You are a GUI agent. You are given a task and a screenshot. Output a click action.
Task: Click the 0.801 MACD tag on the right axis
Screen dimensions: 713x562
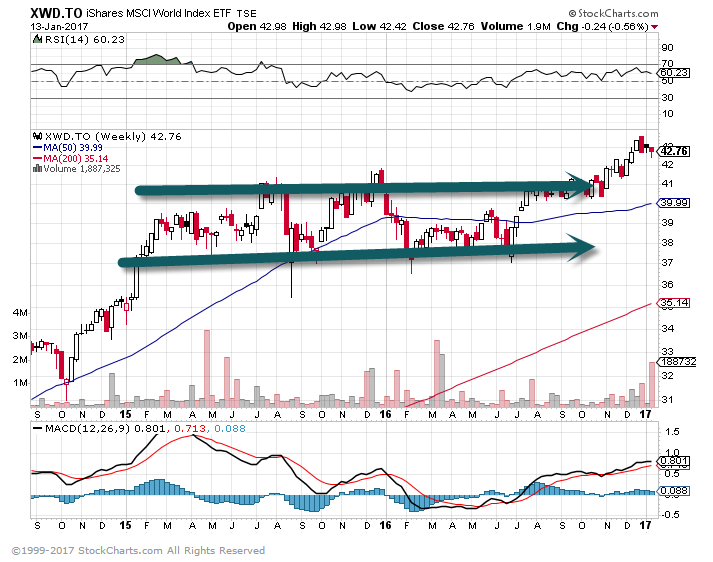click(674, 461)
